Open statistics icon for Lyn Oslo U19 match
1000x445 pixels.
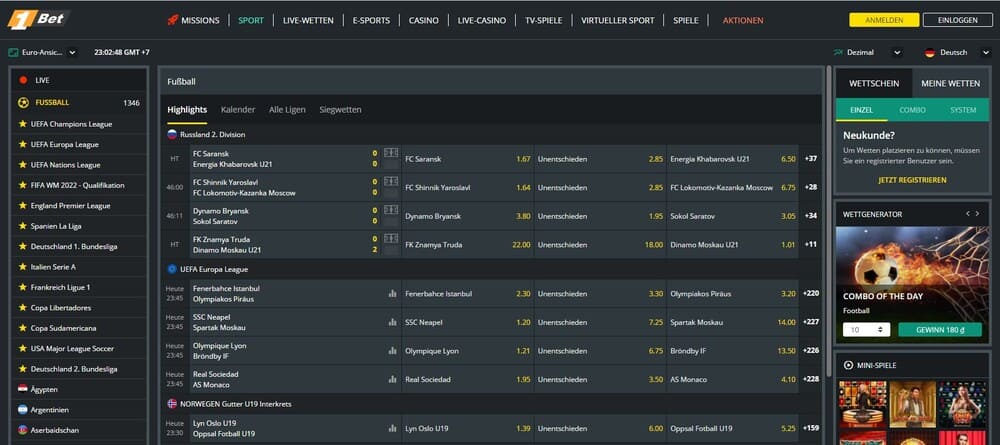pyautogui.click(x=392, y=428)
